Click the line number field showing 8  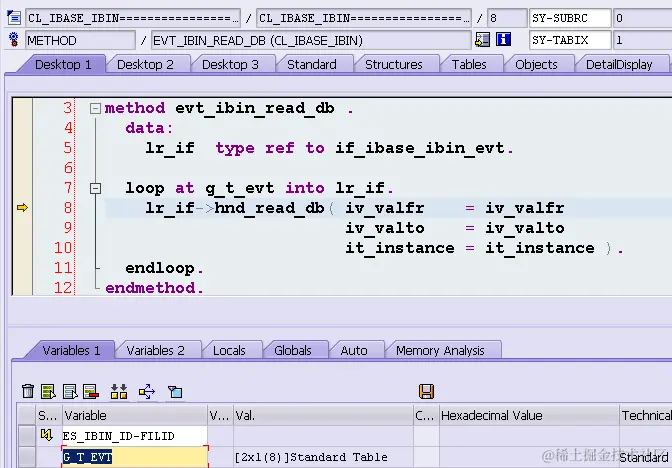[x=507, y=18]
